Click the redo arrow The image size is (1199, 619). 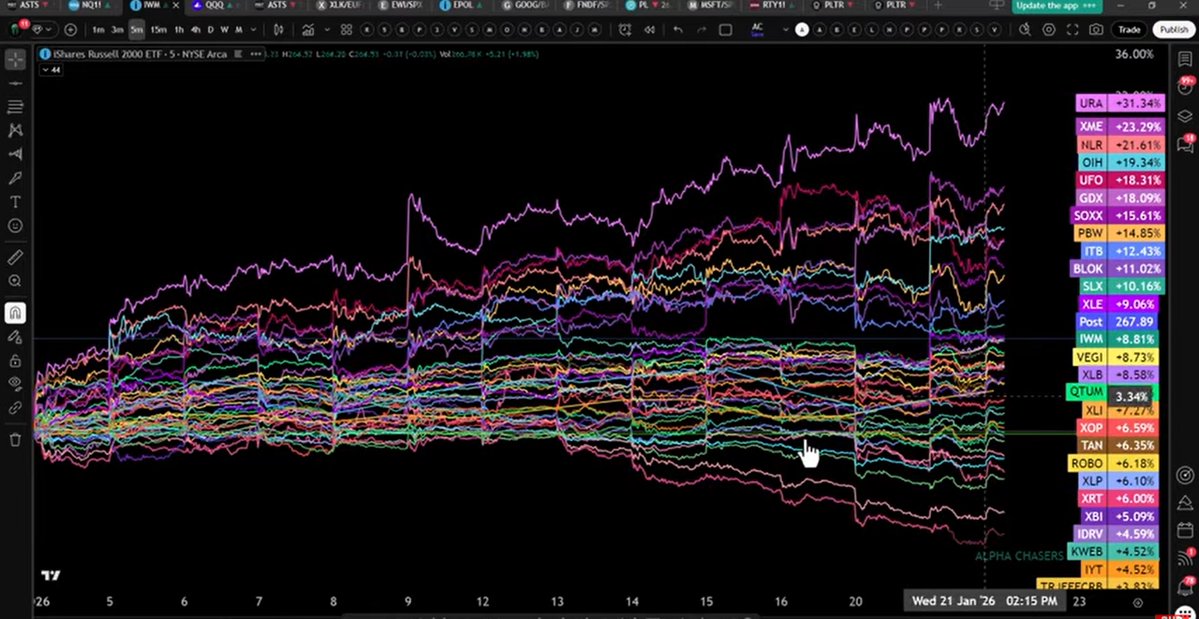702,30
